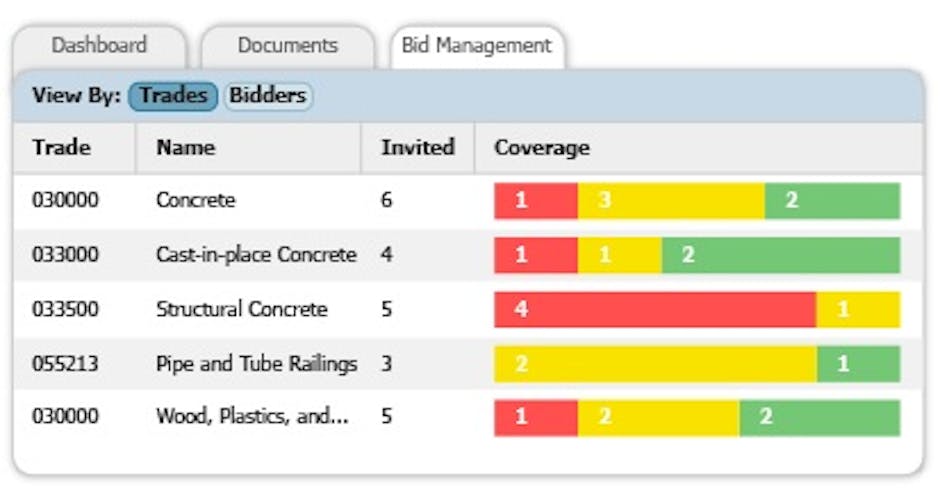940x501 pixels.
Task: Click green coverage segment for Pipe and Tube Railings
Action: (858, 364)
